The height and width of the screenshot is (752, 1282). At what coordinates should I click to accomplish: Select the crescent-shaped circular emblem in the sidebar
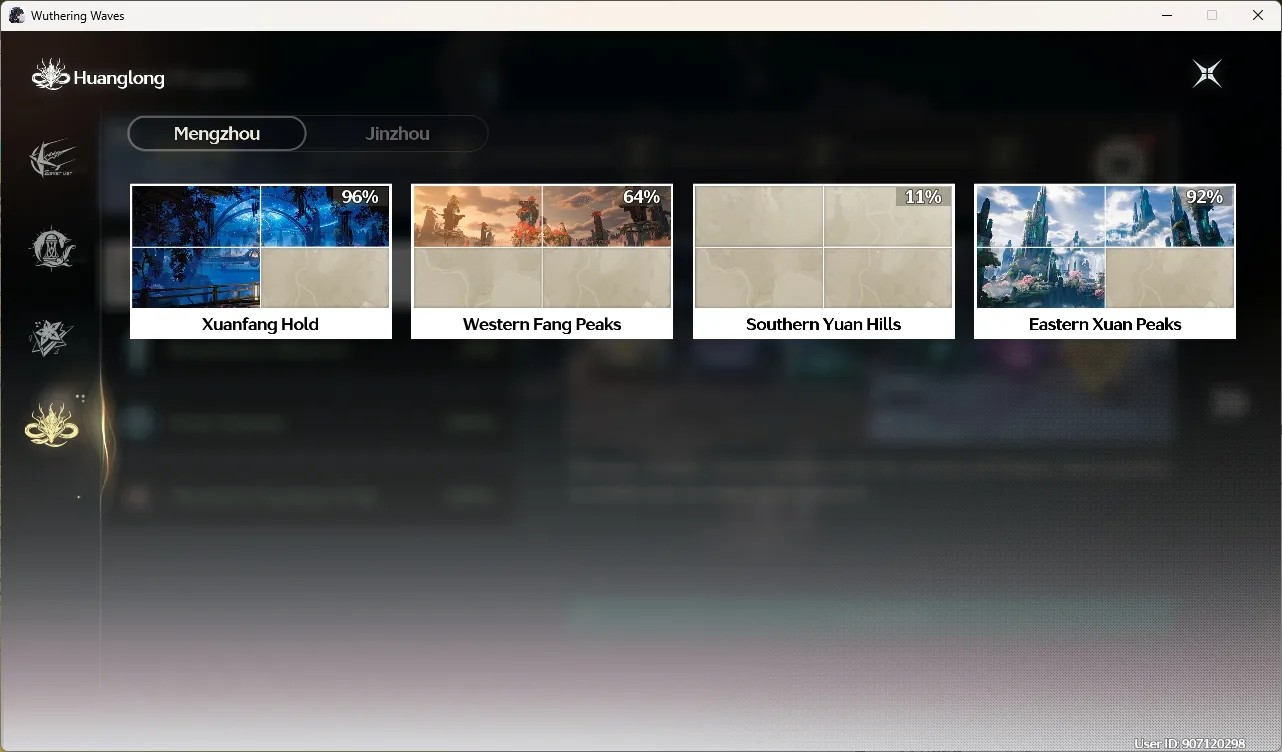point(51,248)
